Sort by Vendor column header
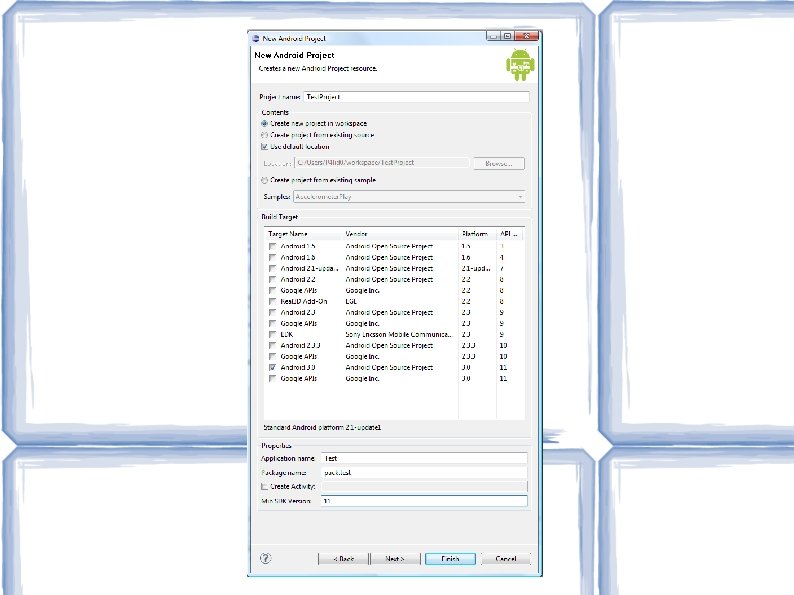794x595 pixels. click(x=400, y=234)
